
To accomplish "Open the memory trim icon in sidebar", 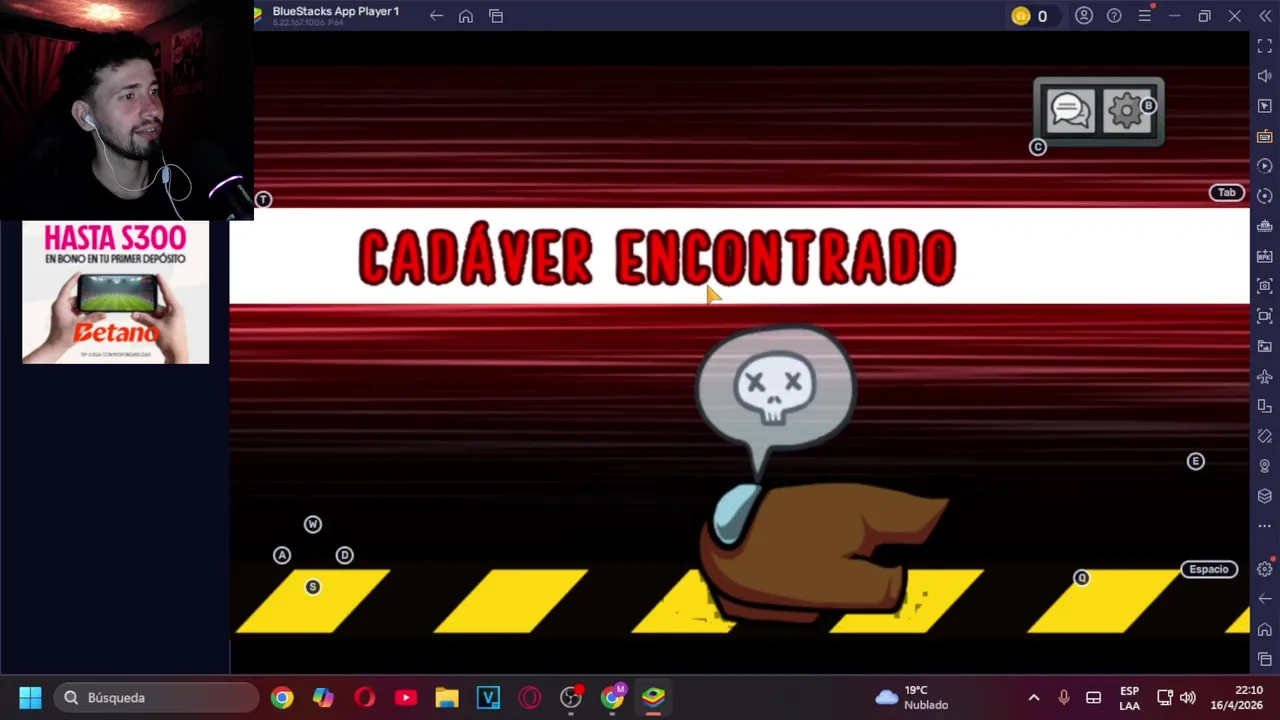I will tap(1265, 226).
